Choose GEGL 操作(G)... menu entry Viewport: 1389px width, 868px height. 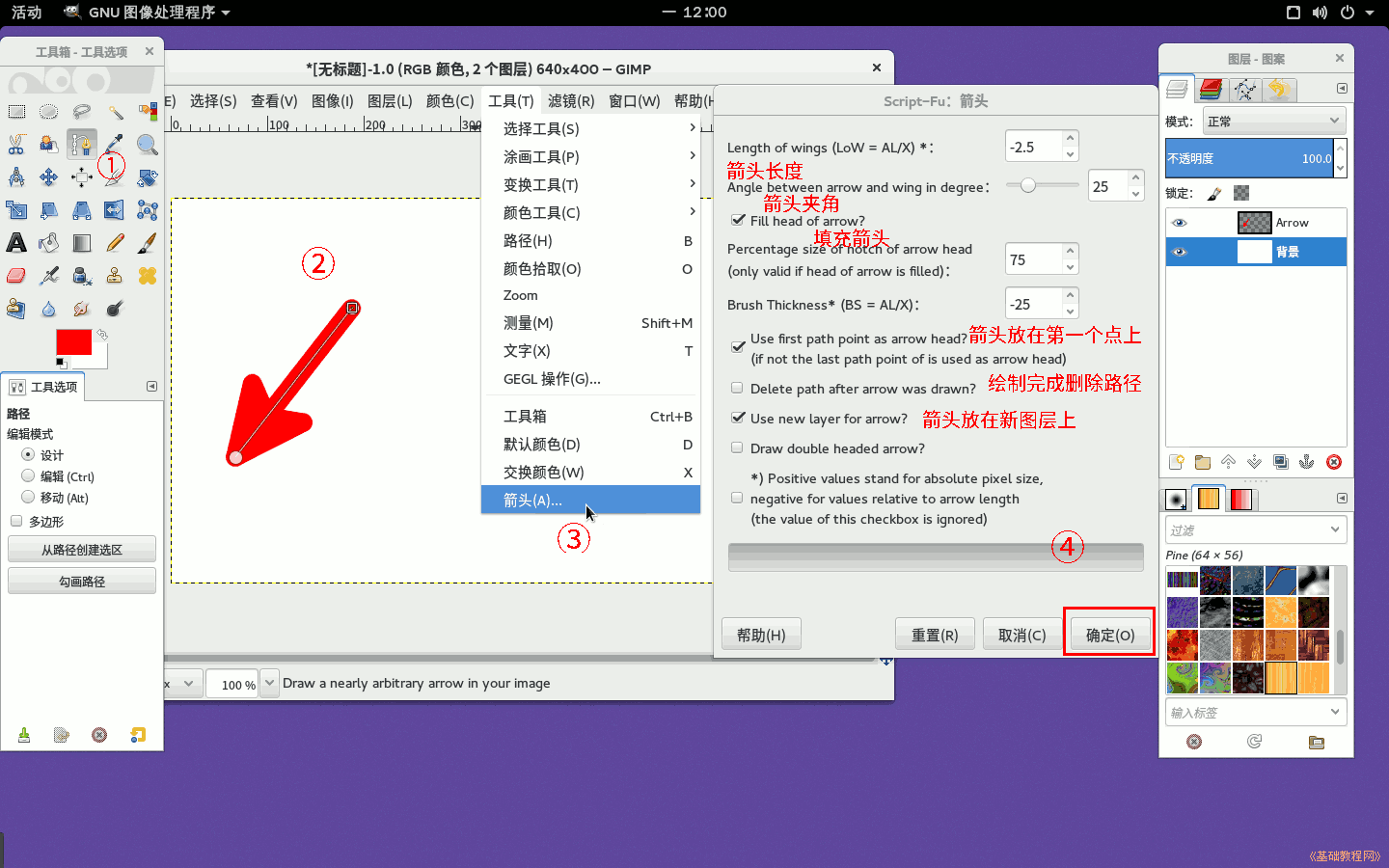pos(590,379)
